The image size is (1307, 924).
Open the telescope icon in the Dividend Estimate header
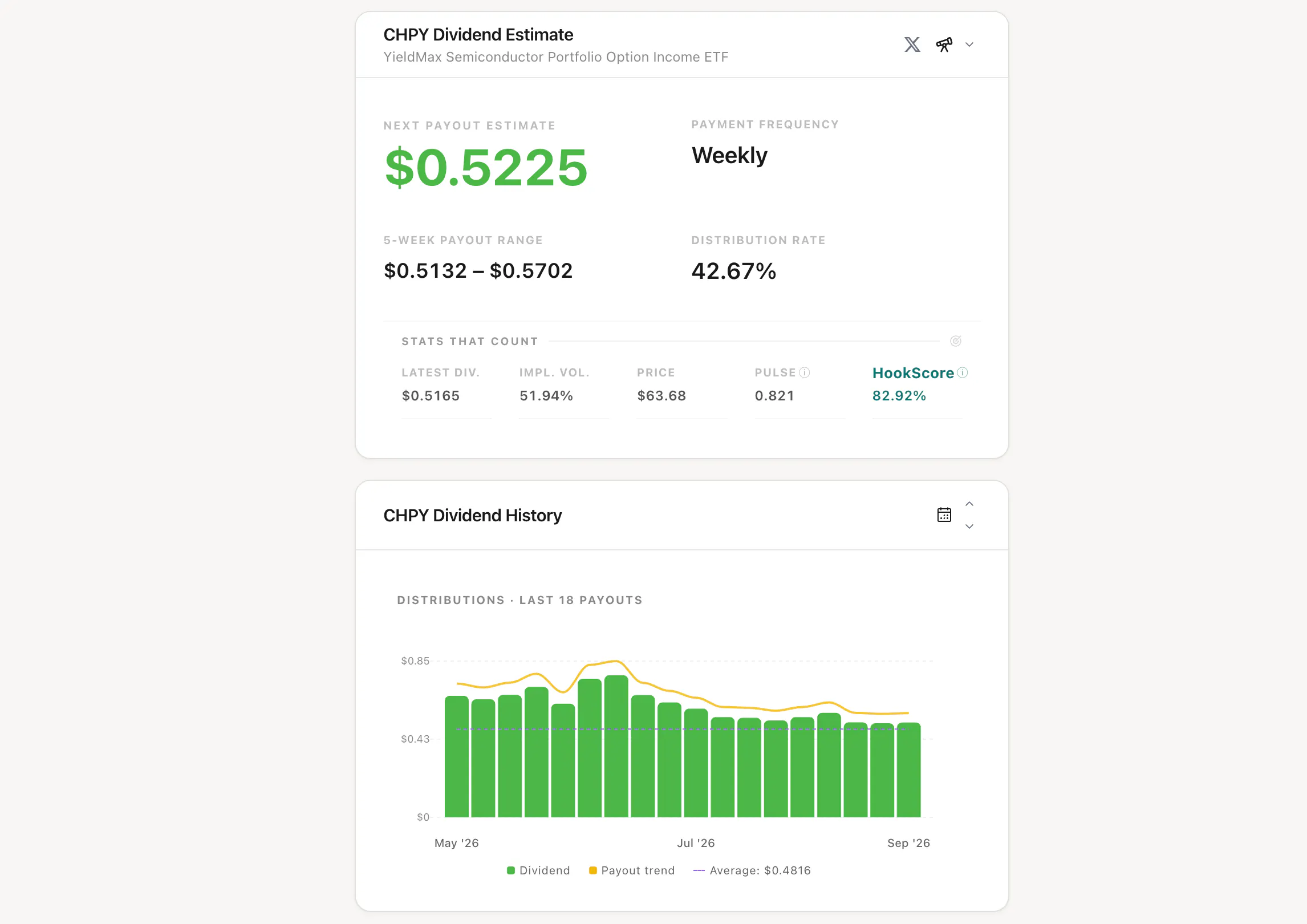point(944,44)
